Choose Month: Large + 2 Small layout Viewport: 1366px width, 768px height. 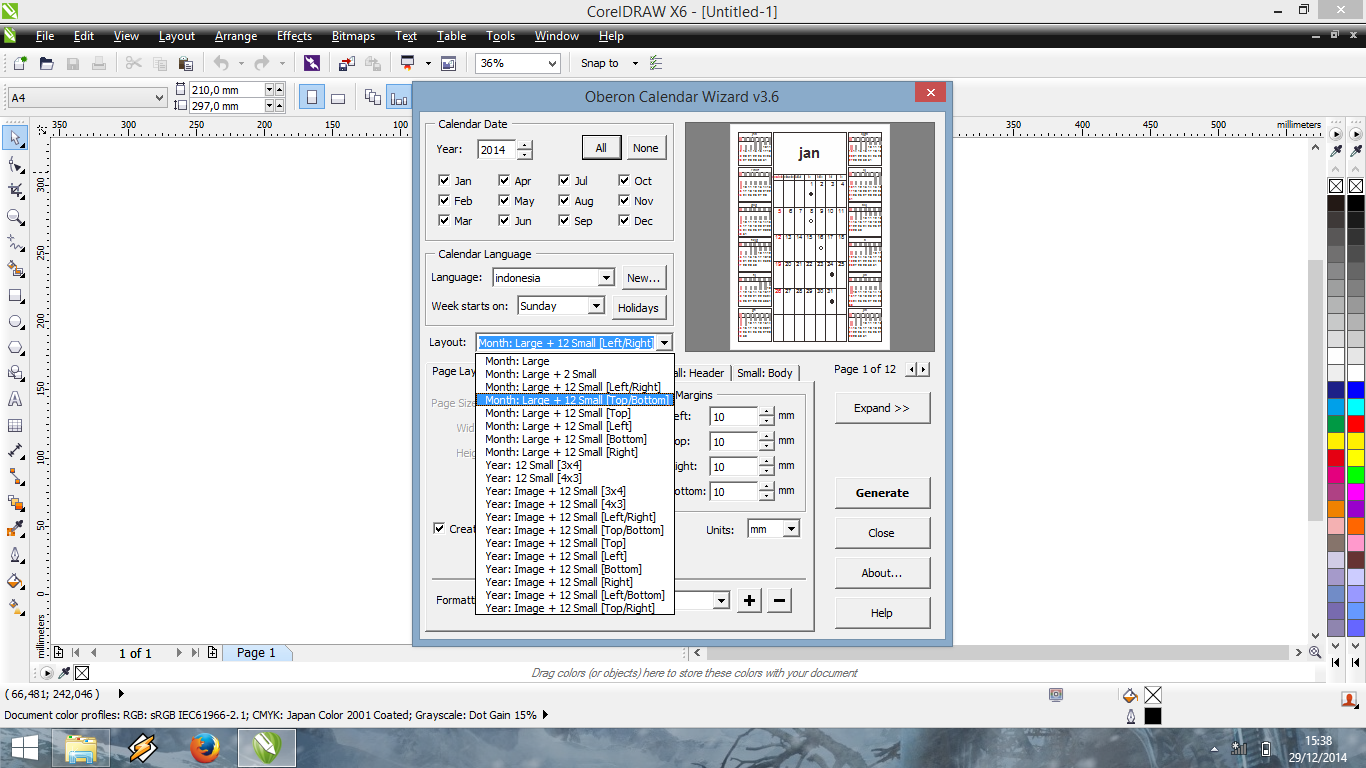coord(575,374)
